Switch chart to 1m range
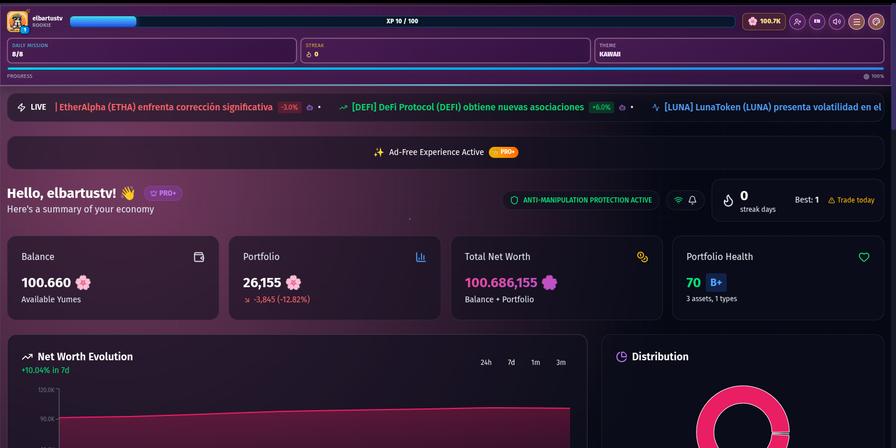The image size is (896, 448). click(x=536, y=363)
